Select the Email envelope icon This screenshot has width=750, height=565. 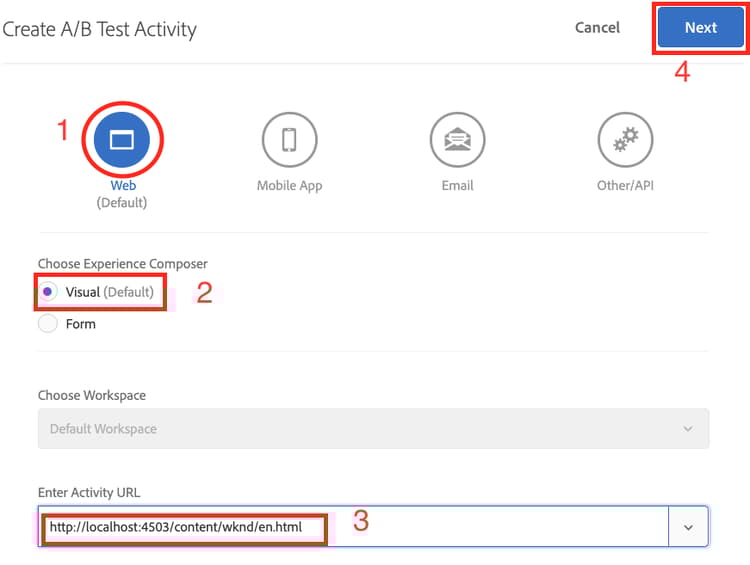pos(457,139)
